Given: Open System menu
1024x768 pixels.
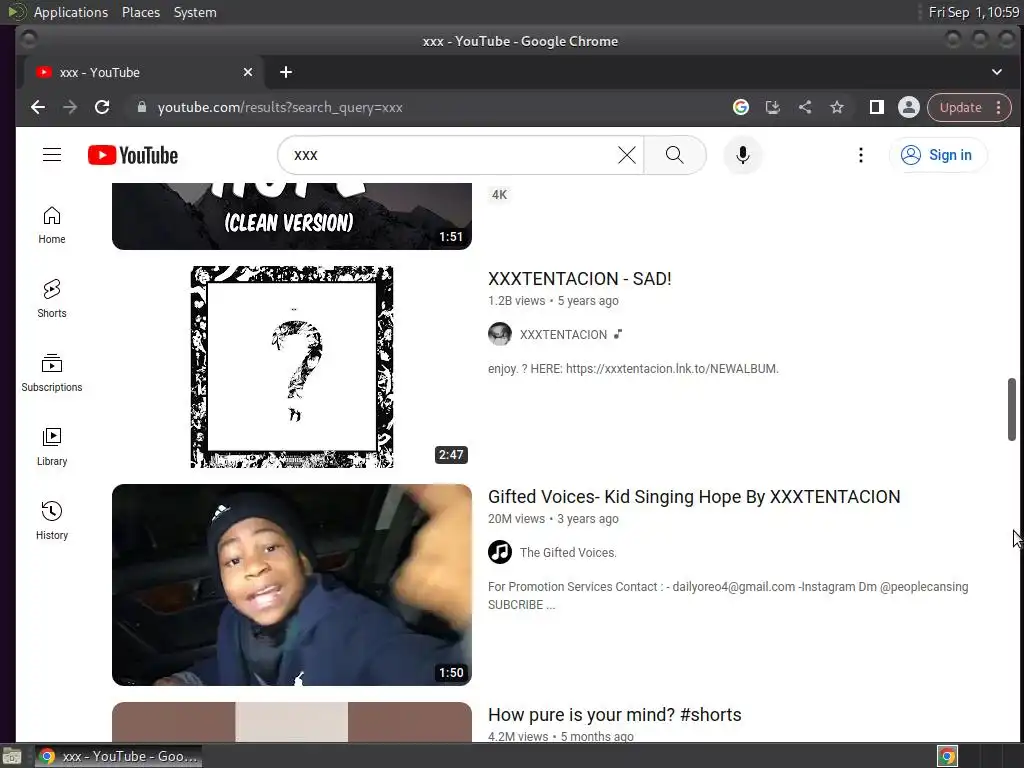Looking at the screenshot, I should pyautogui.click(x=195, y=12).
